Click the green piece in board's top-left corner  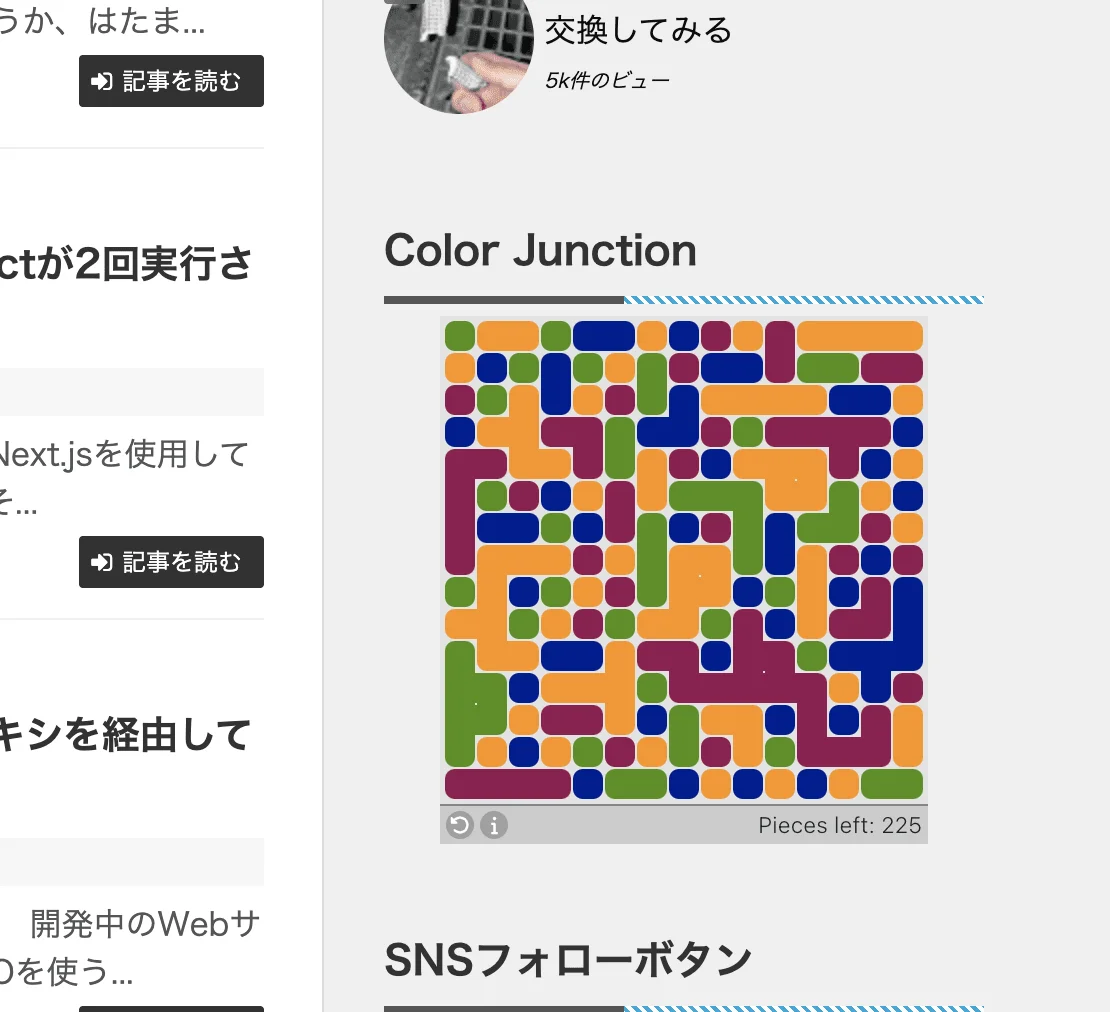pos(460,336)
